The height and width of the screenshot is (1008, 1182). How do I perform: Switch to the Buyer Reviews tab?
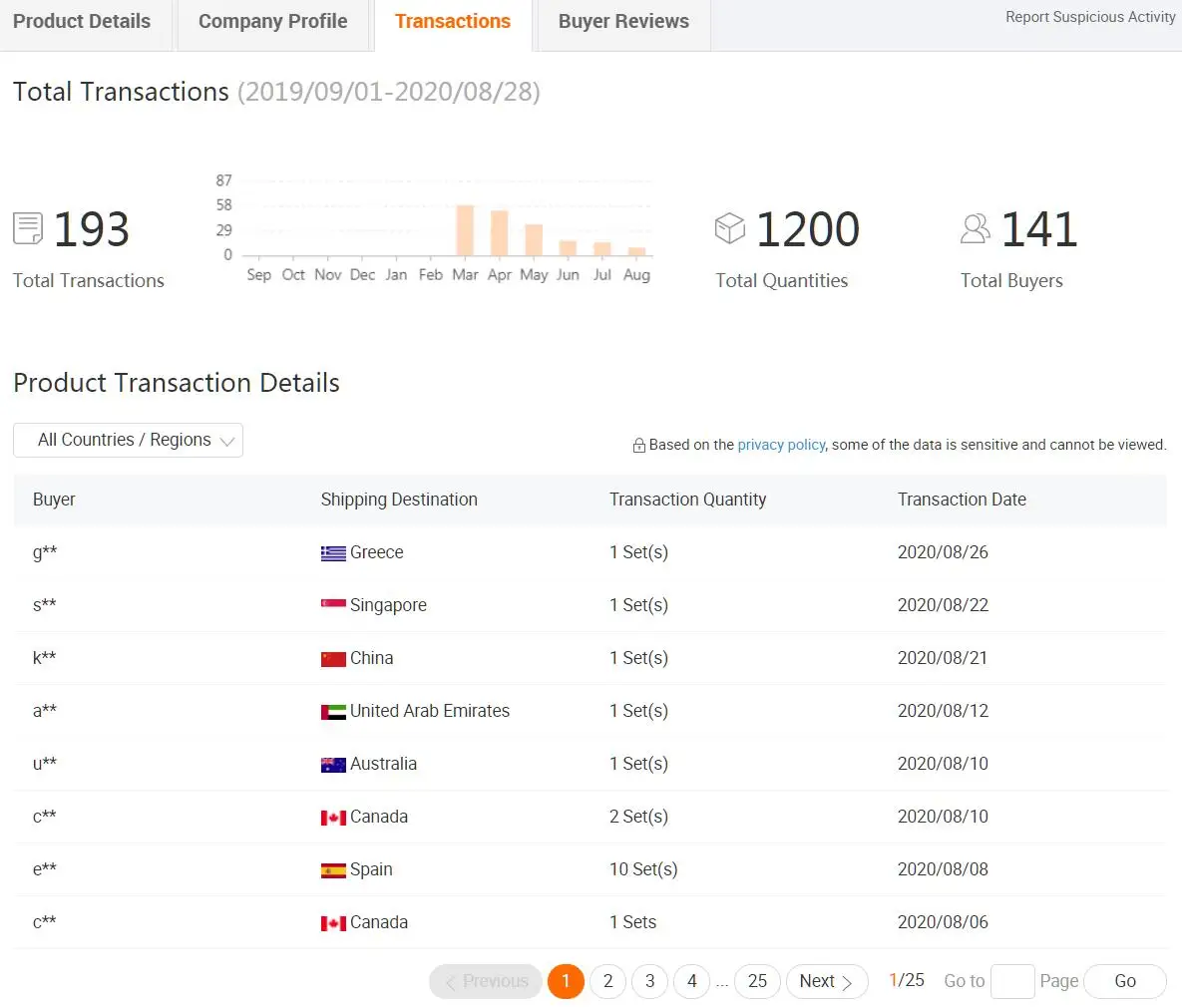[x=623, y=22]
